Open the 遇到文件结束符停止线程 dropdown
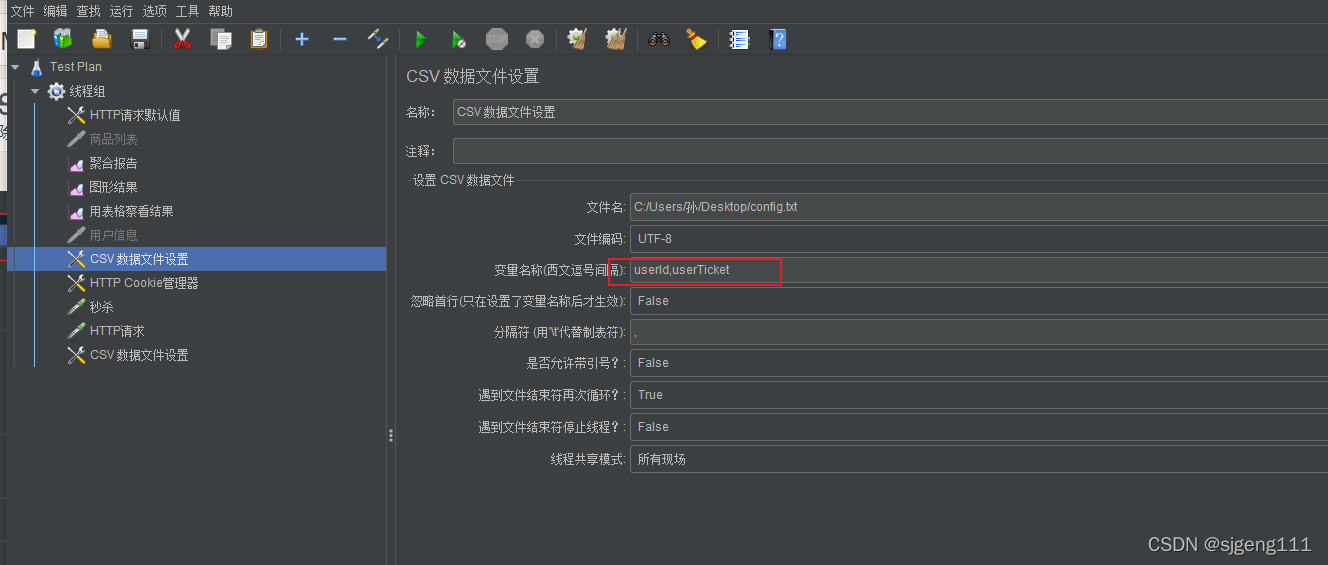 tap(979, 427)
